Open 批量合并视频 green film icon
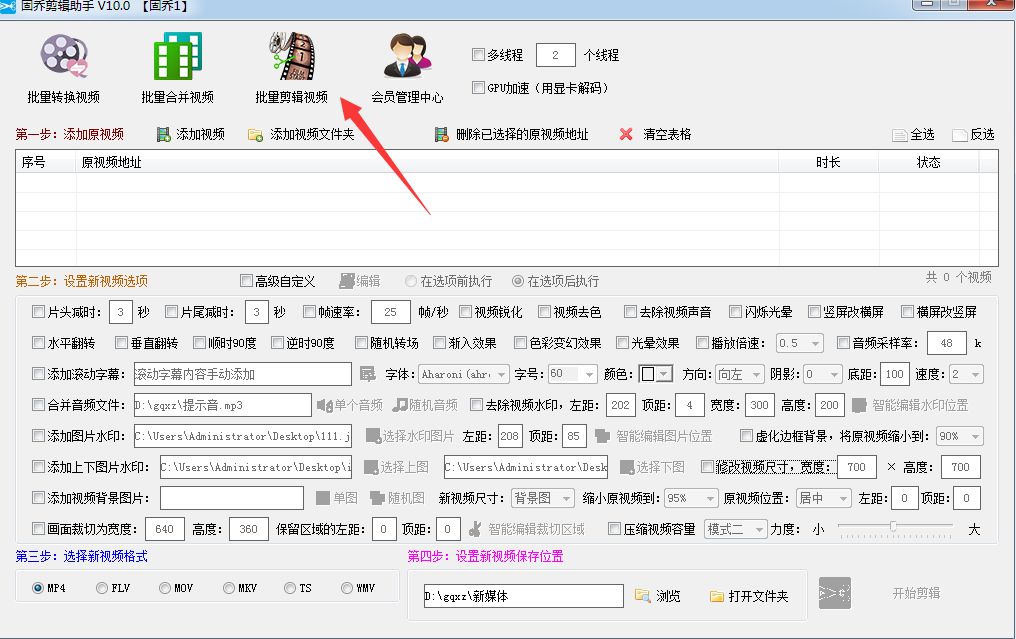The width and height of the screenshot is (1016, 639). [x=178, y=56]
